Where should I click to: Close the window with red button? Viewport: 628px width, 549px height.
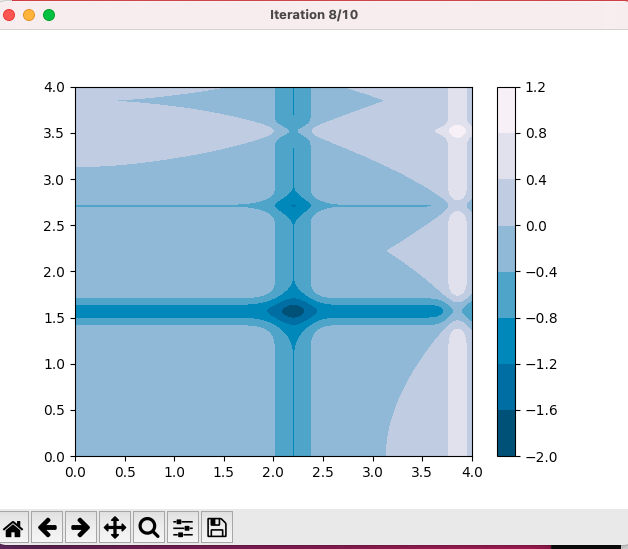[x=9, y=15]
